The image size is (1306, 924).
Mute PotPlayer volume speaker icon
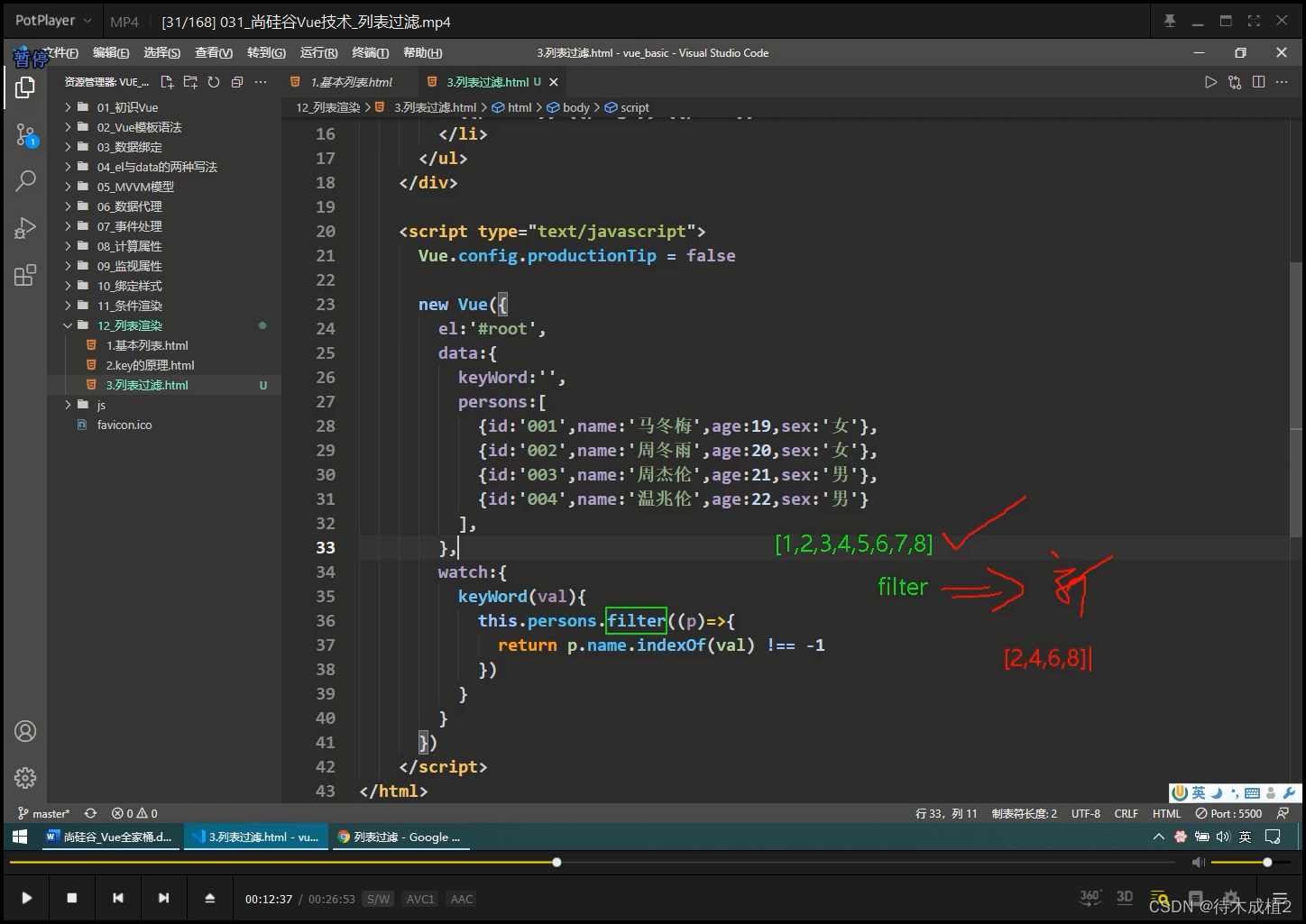(x=1199, y=863)
